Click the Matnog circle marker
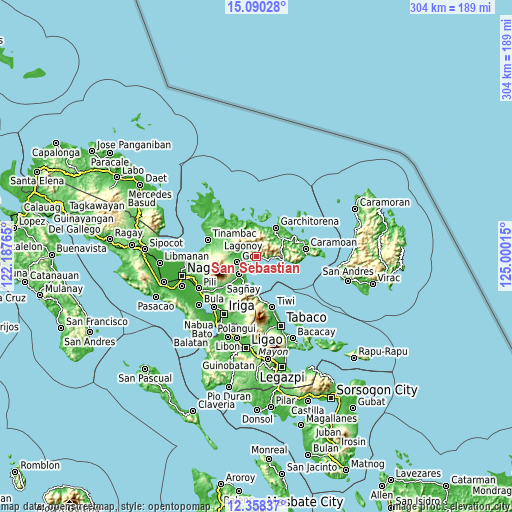The height and width of the screenshot is (512, 512). pyautogui.click(x=346, y=470)
